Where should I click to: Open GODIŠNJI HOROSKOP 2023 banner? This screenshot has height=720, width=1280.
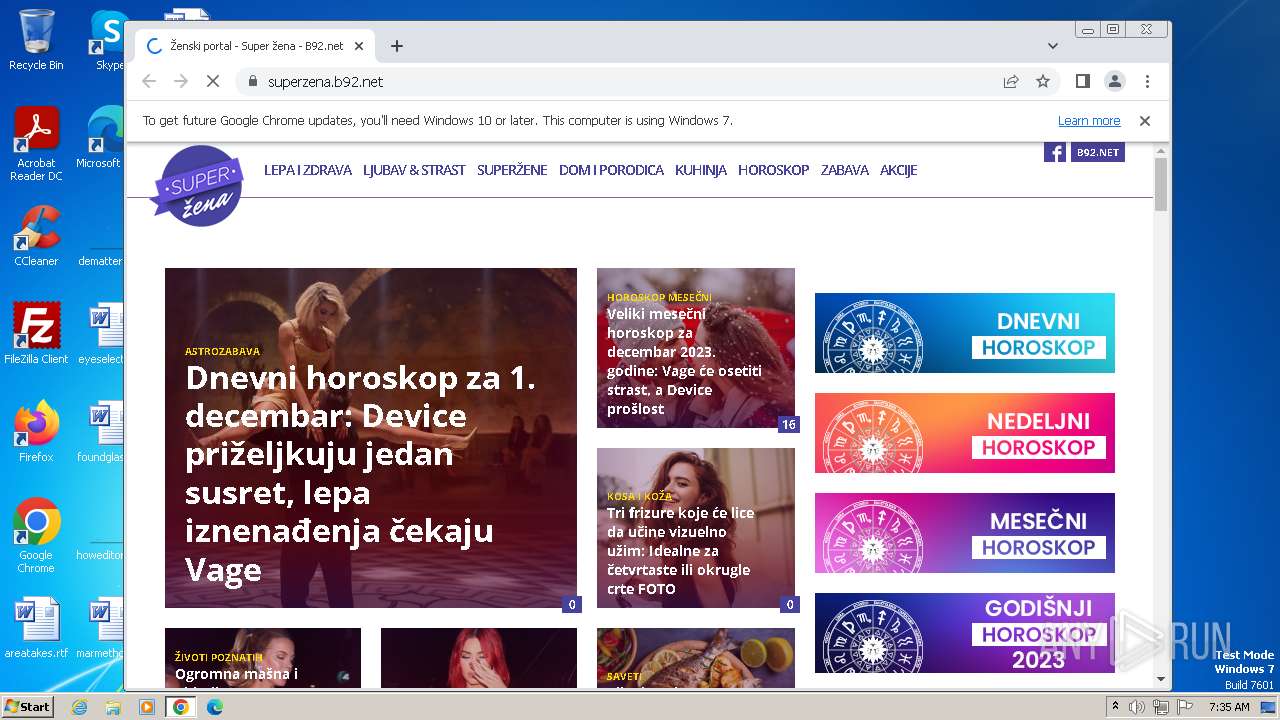click(x=965, y=633)
